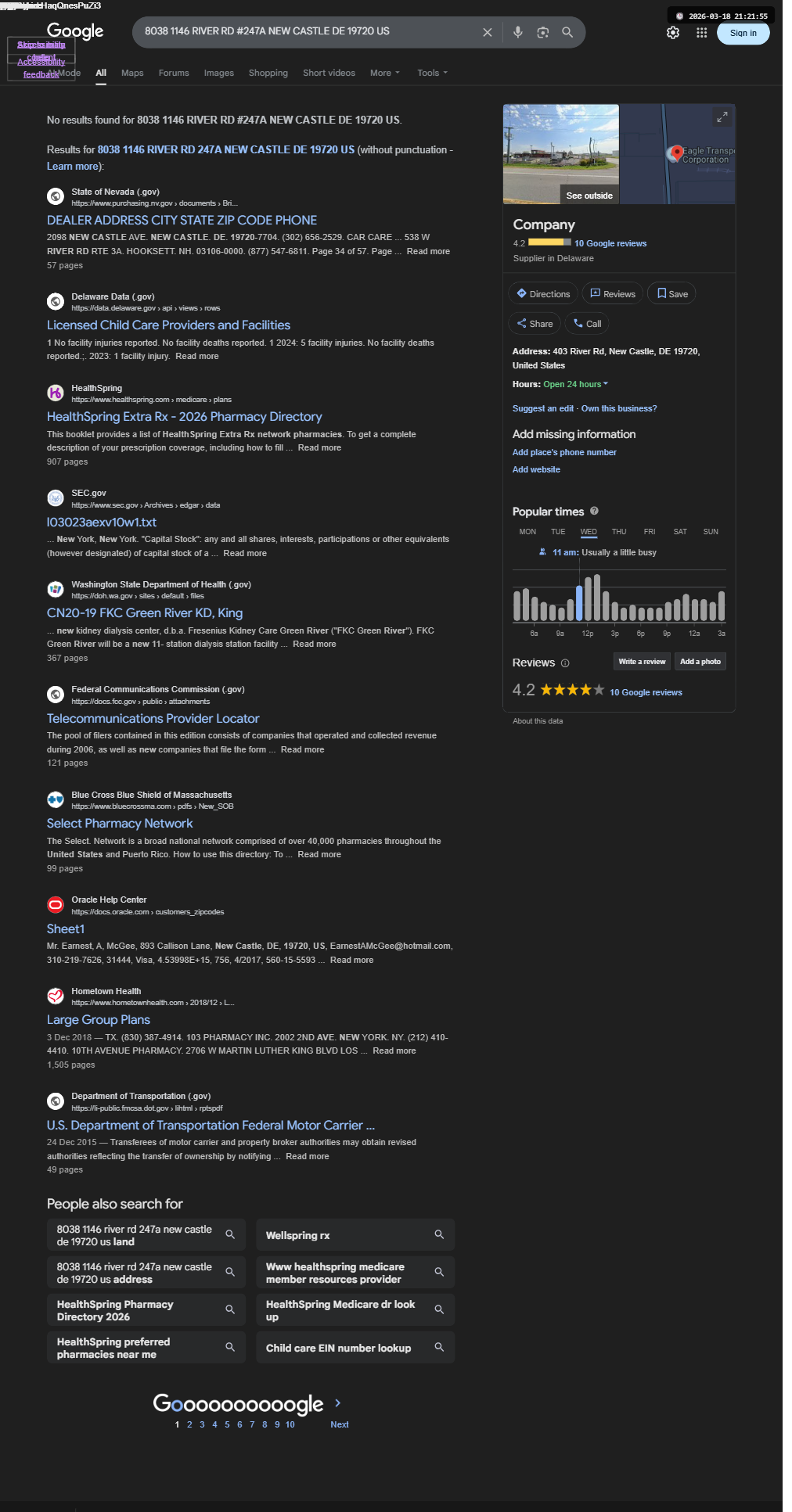Open the Tools dropdown
792x1512 pixels.
pyautogui.click(x=432, y=73)
